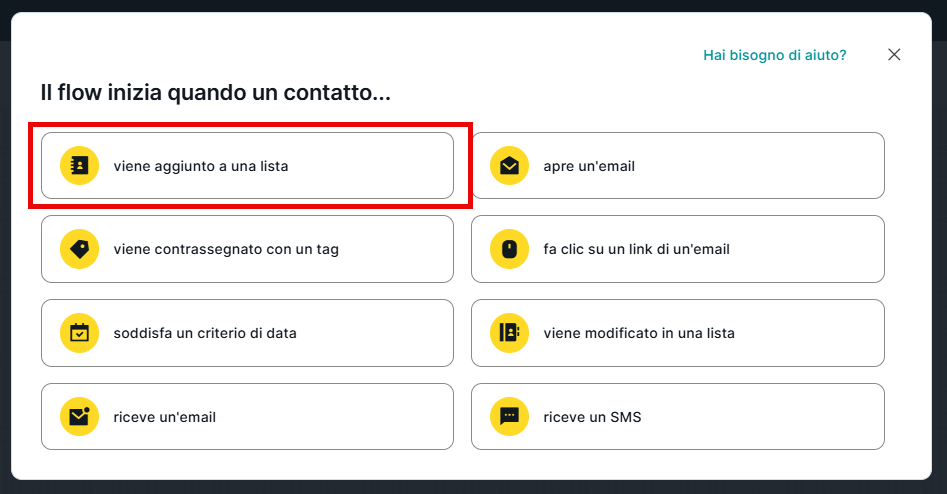947x494 pixels.
Task: Choose the 'riceve un SMS' label
Action: (592, 417)
